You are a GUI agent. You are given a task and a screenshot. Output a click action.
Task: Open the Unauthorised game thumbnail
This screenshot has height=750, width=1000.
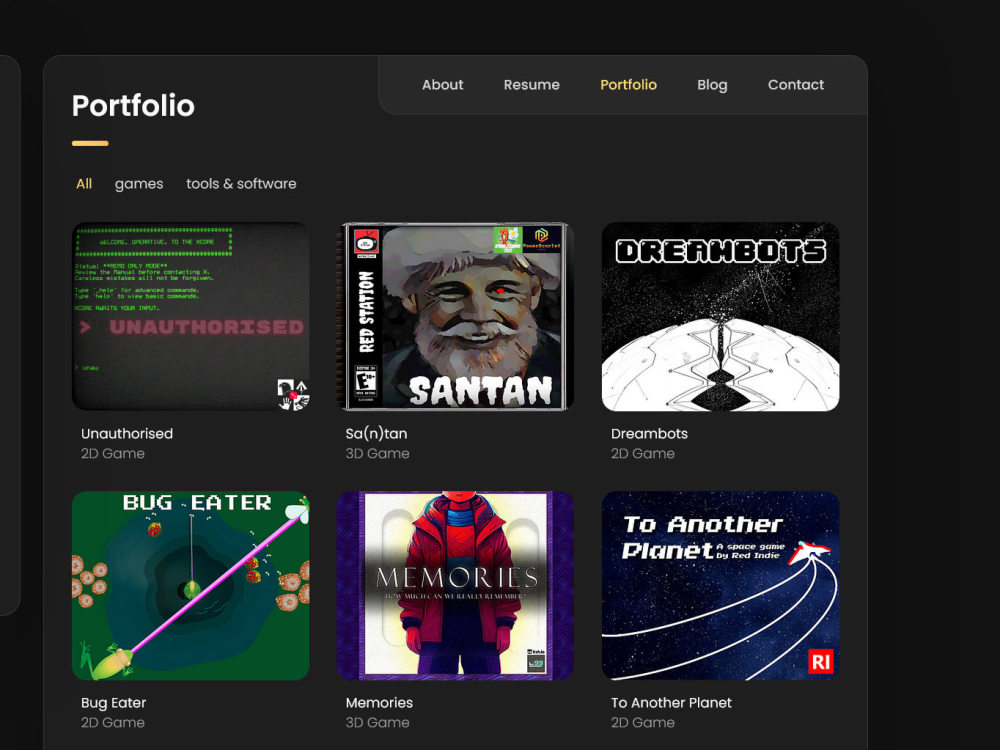pyautogui.click(x=191, y=316)
